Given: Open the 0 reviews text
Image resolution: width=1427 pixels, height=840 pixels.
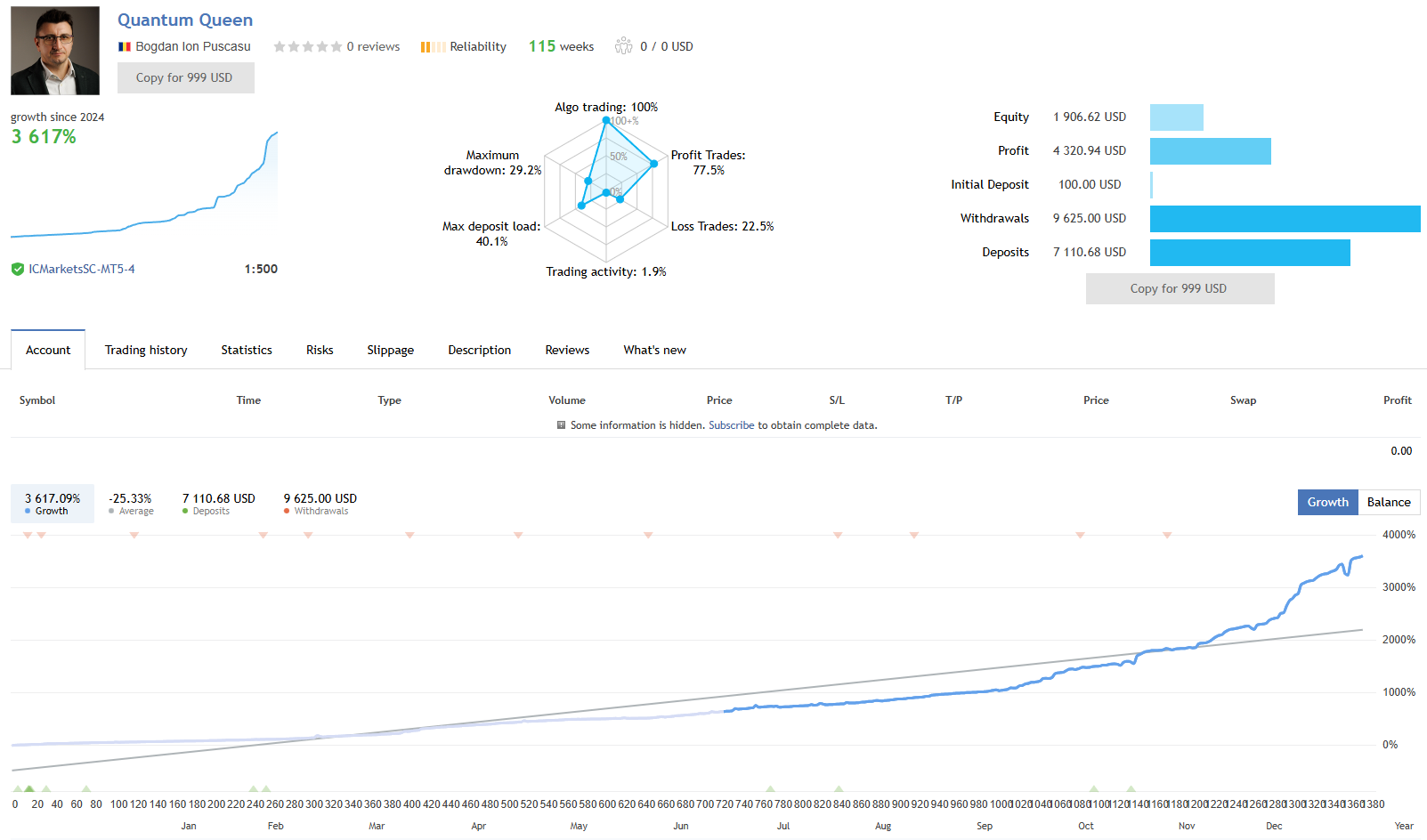Looking at the screenshot, I should pyautogui.click(x=373, y=46).
